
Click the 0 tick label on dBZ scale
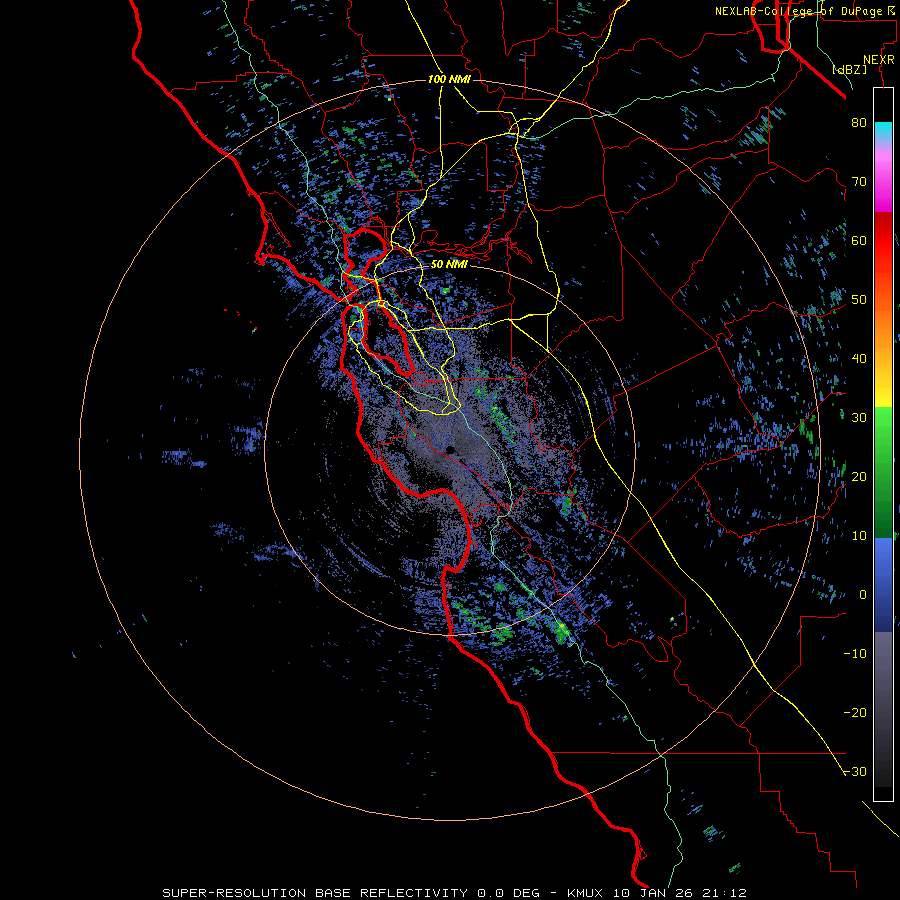[863, 595]
